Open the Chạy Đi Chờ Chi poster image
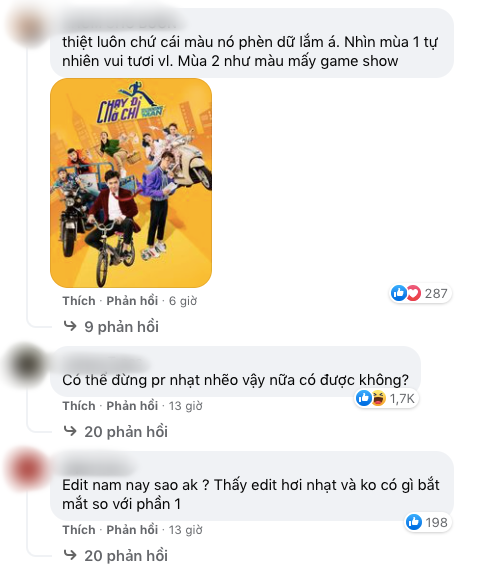Viewport: 493px width, 570px height. point(131,183)
